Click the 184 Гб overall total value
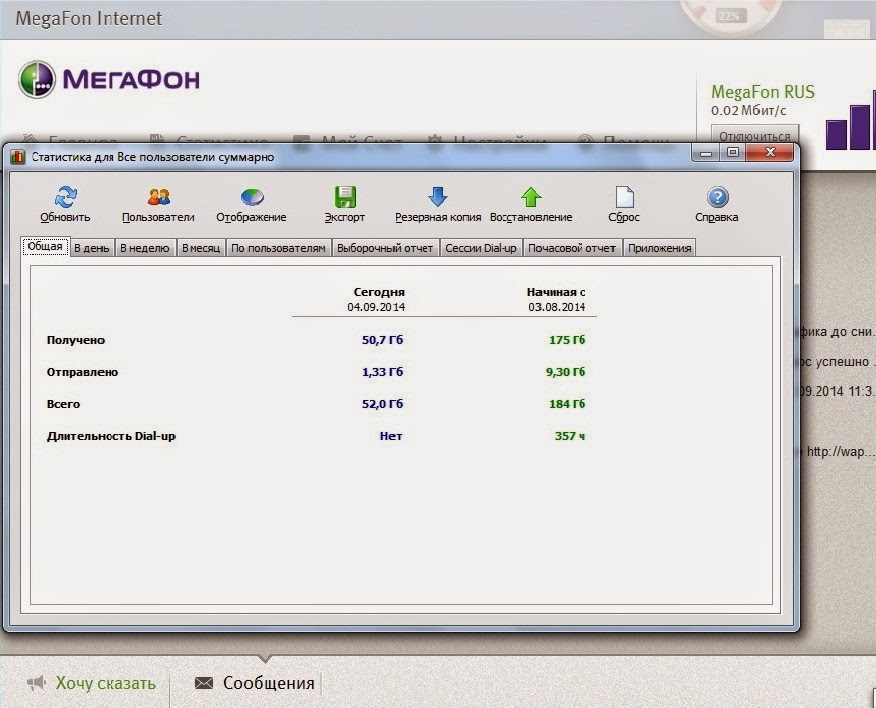 (x=567, y=403)
